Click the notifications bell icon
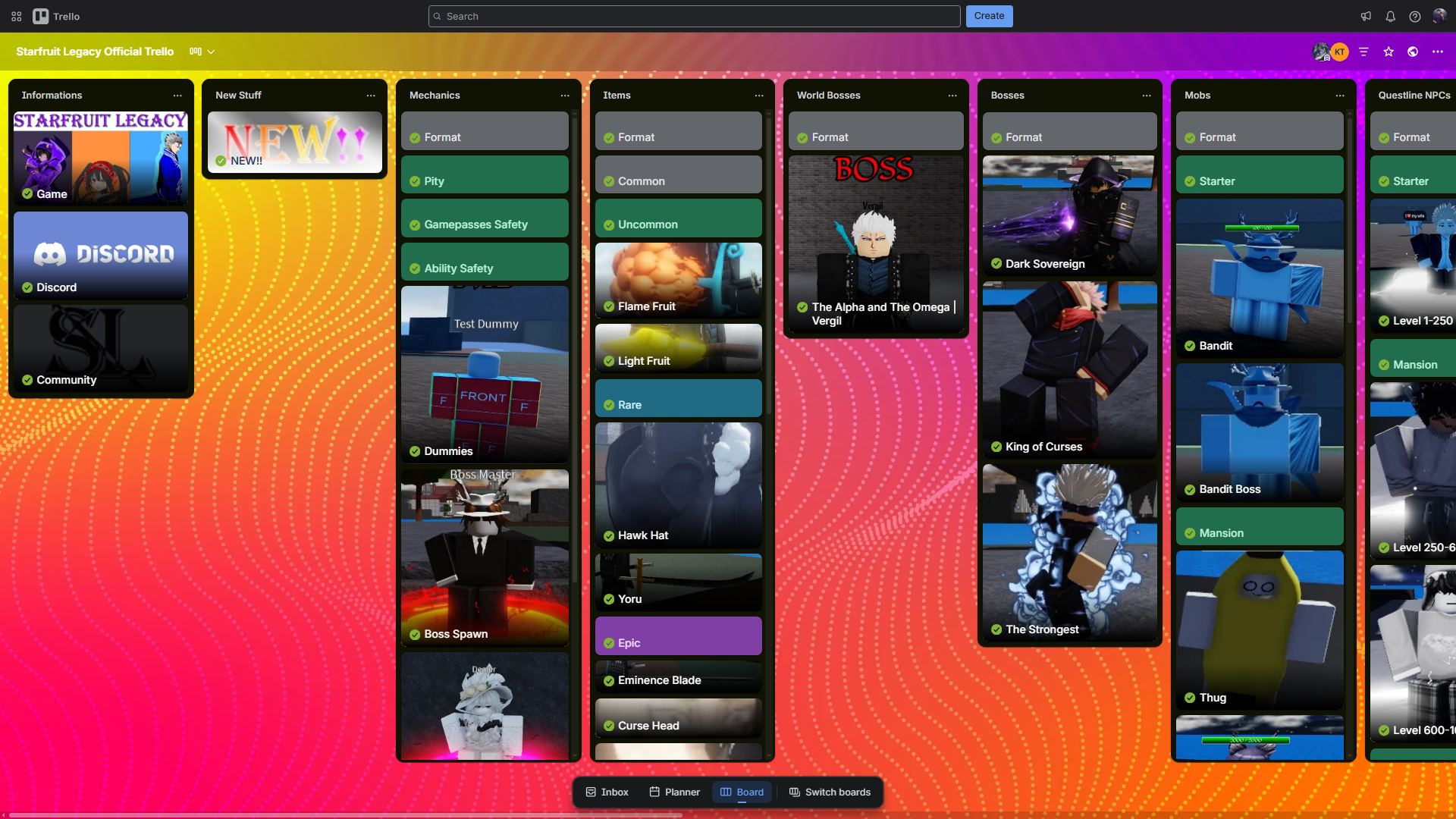The width and height of the screenshot is (1456, 819). [x=1390, y=16]
